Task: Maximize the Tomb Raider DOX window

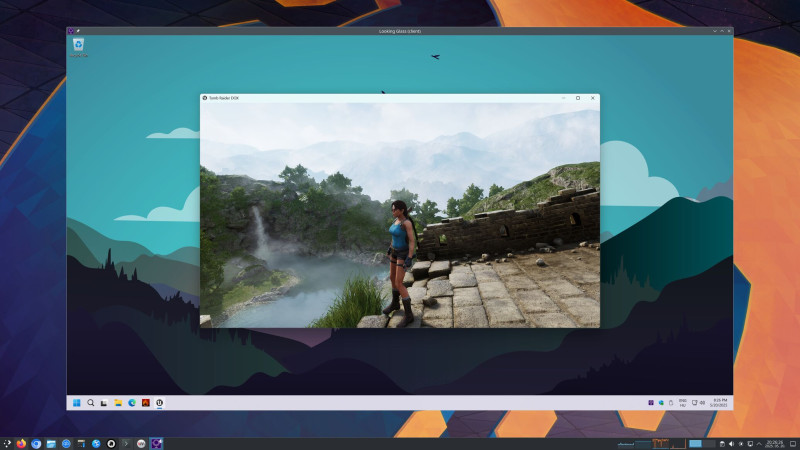Action: pyautogui.click(x=578, y=98)
